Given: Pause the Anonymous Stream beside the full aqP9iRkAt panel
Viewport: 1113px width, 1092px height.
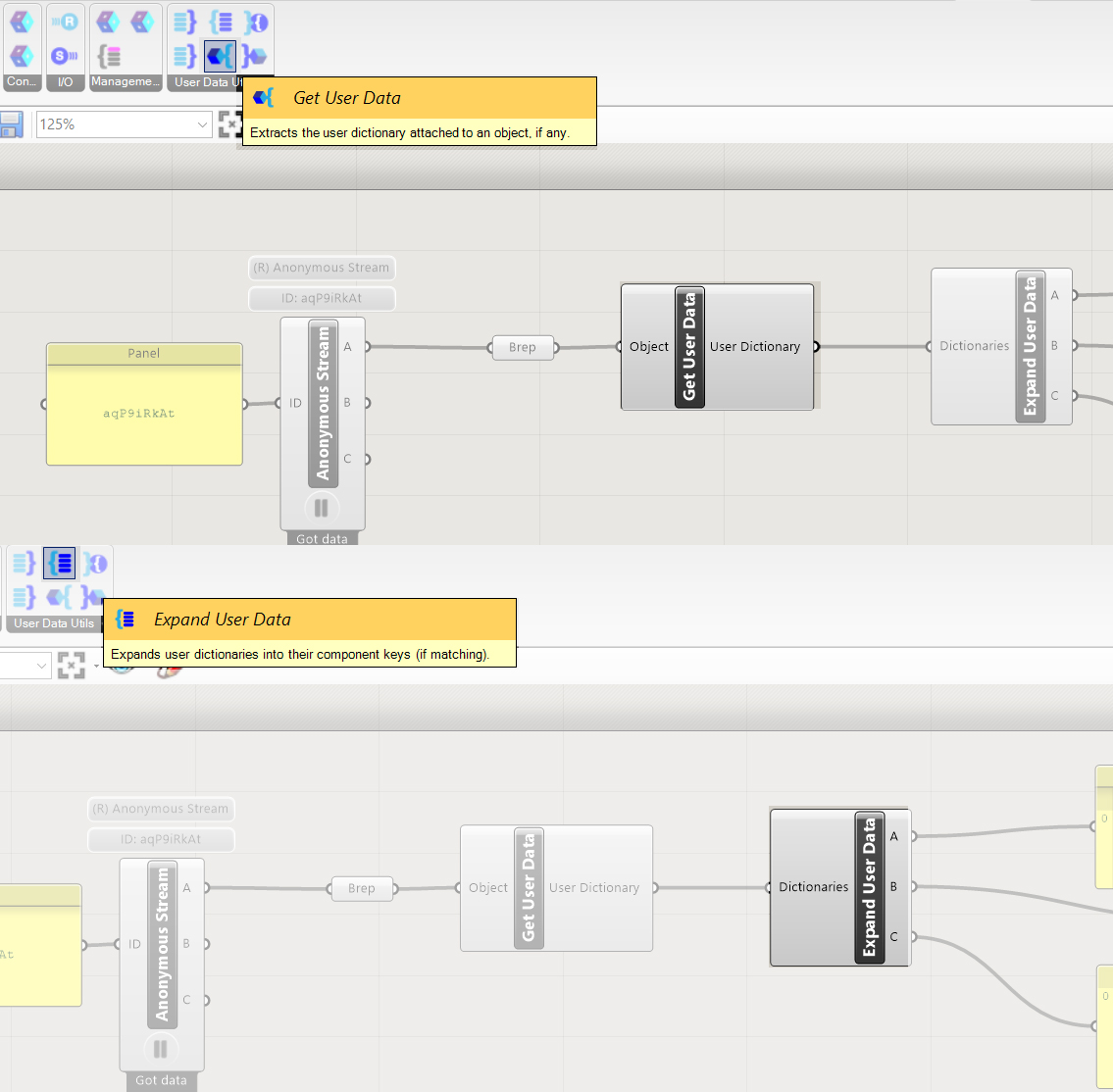Looking at the screenshot, I should coord(321,508).
